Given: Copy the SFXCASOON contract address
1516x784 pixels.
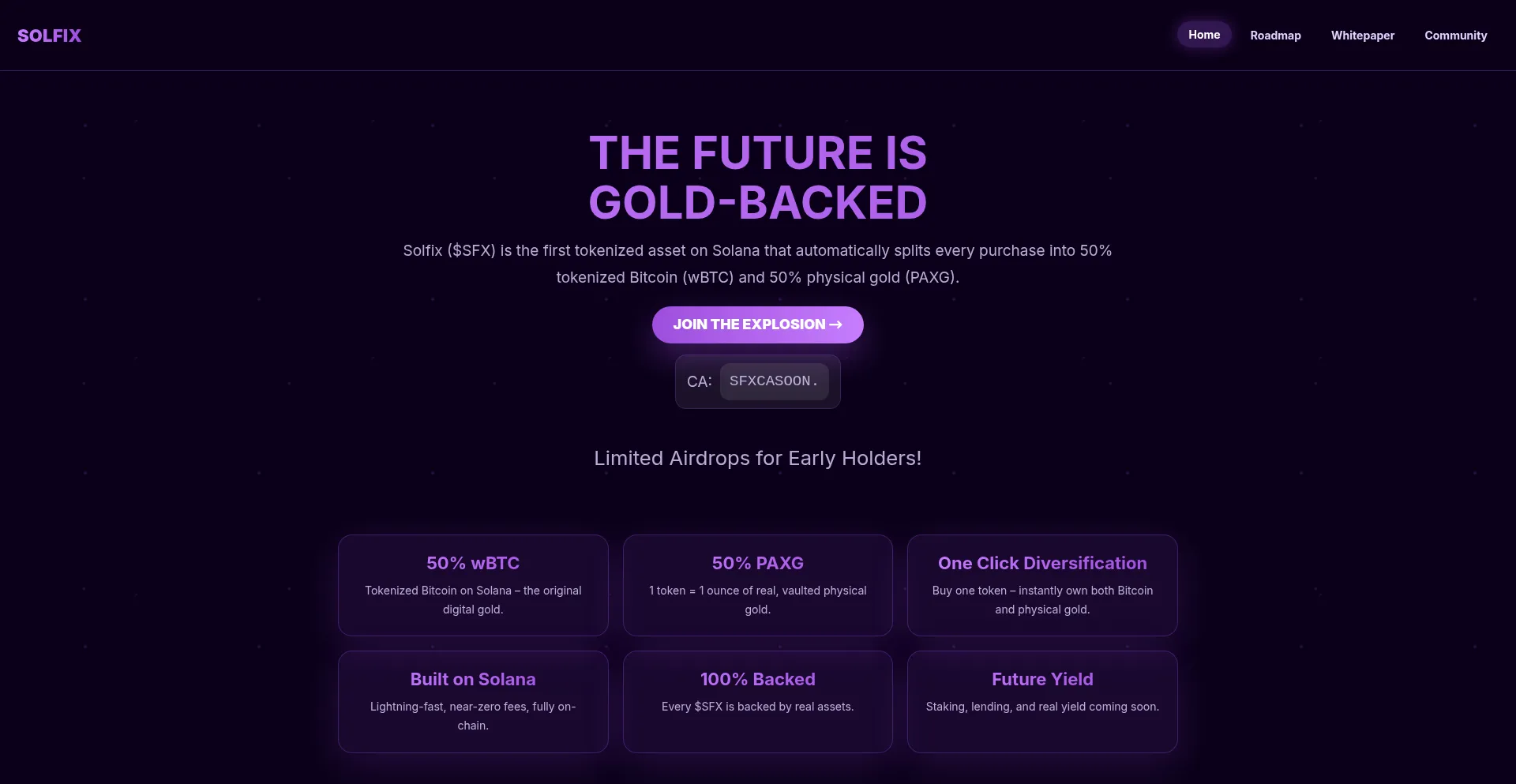Looking at the screenshot, I should pos(775,381).
